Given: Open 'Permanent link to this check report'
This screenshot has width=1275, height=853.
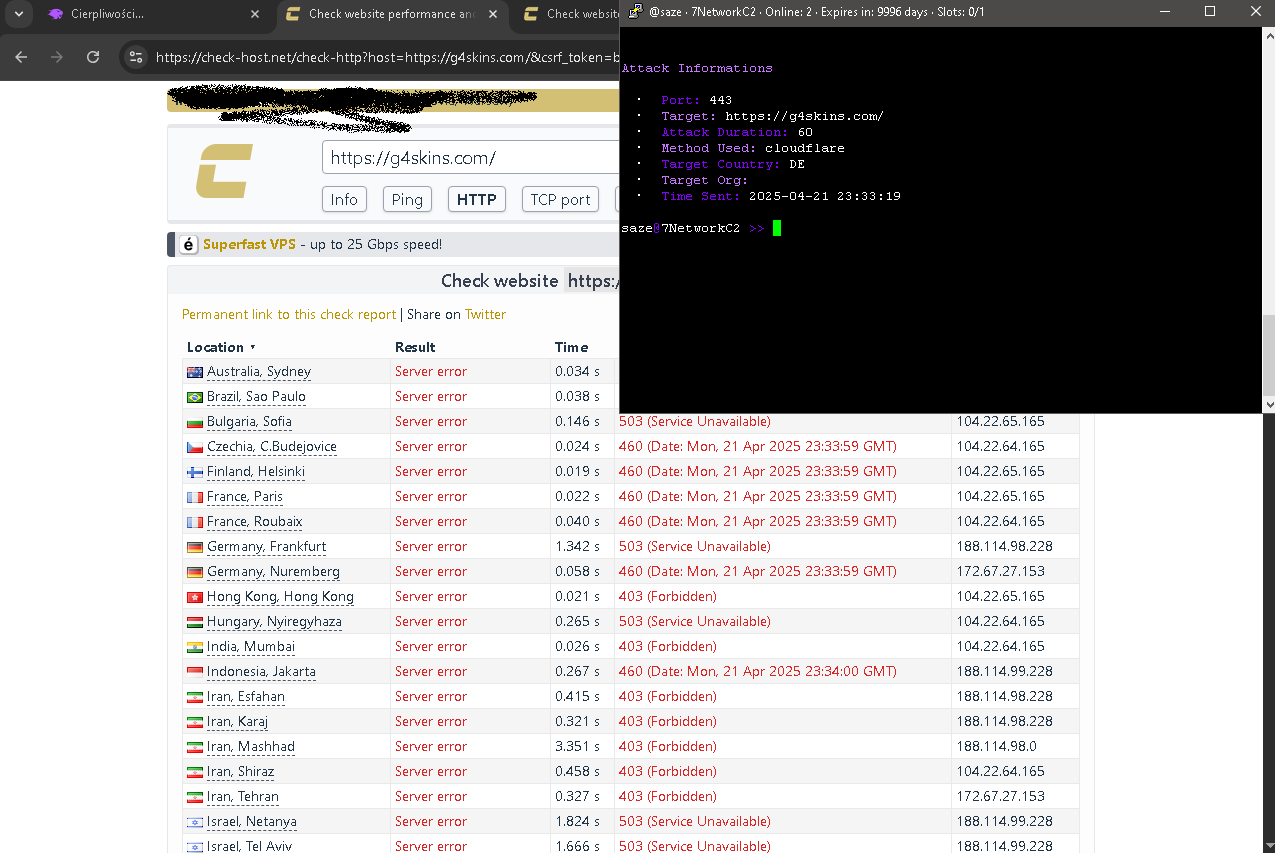Looking at the screenshot, I should (289, 314).
